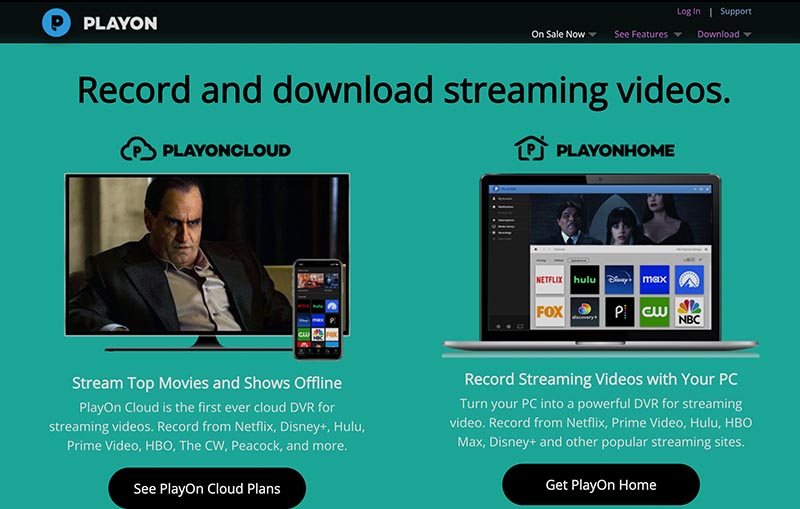
Task: Select the Disney+ tile on laptop
Action: point(619,279)
